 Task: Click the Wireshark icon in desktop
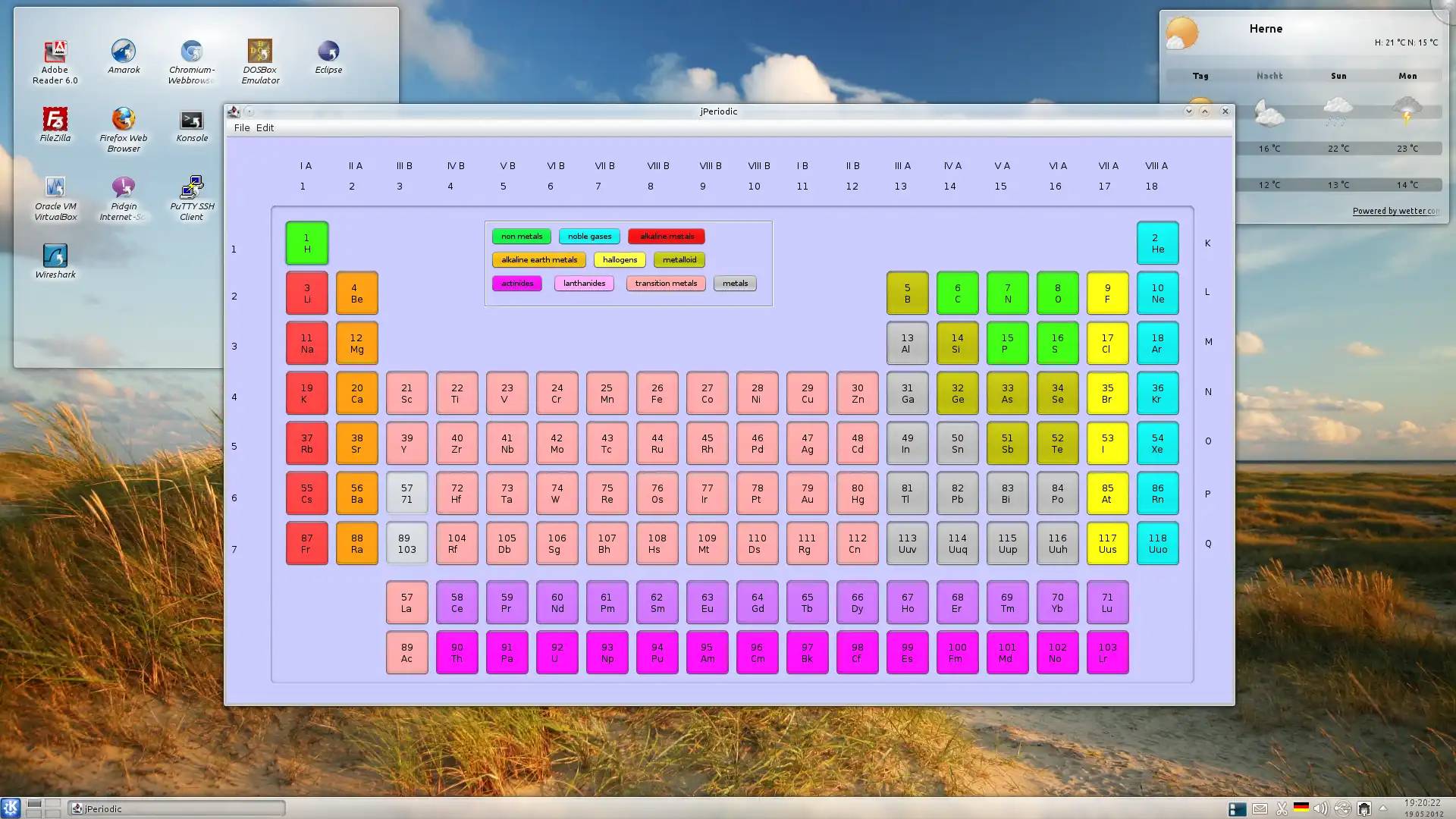click(x=54, y=256)
